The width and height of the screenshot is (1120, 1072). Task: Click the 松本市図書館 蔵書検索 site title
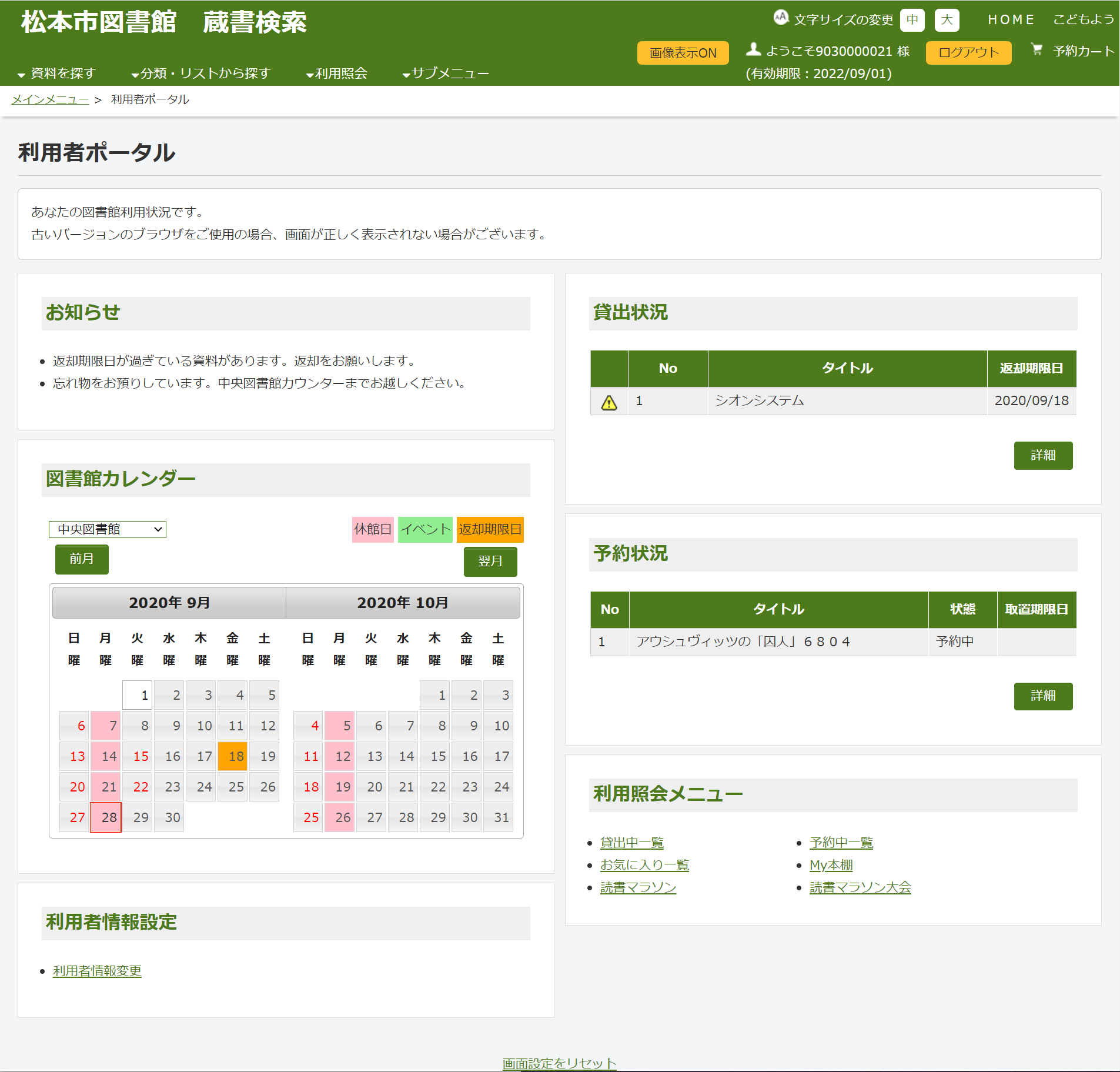point(163,22)
